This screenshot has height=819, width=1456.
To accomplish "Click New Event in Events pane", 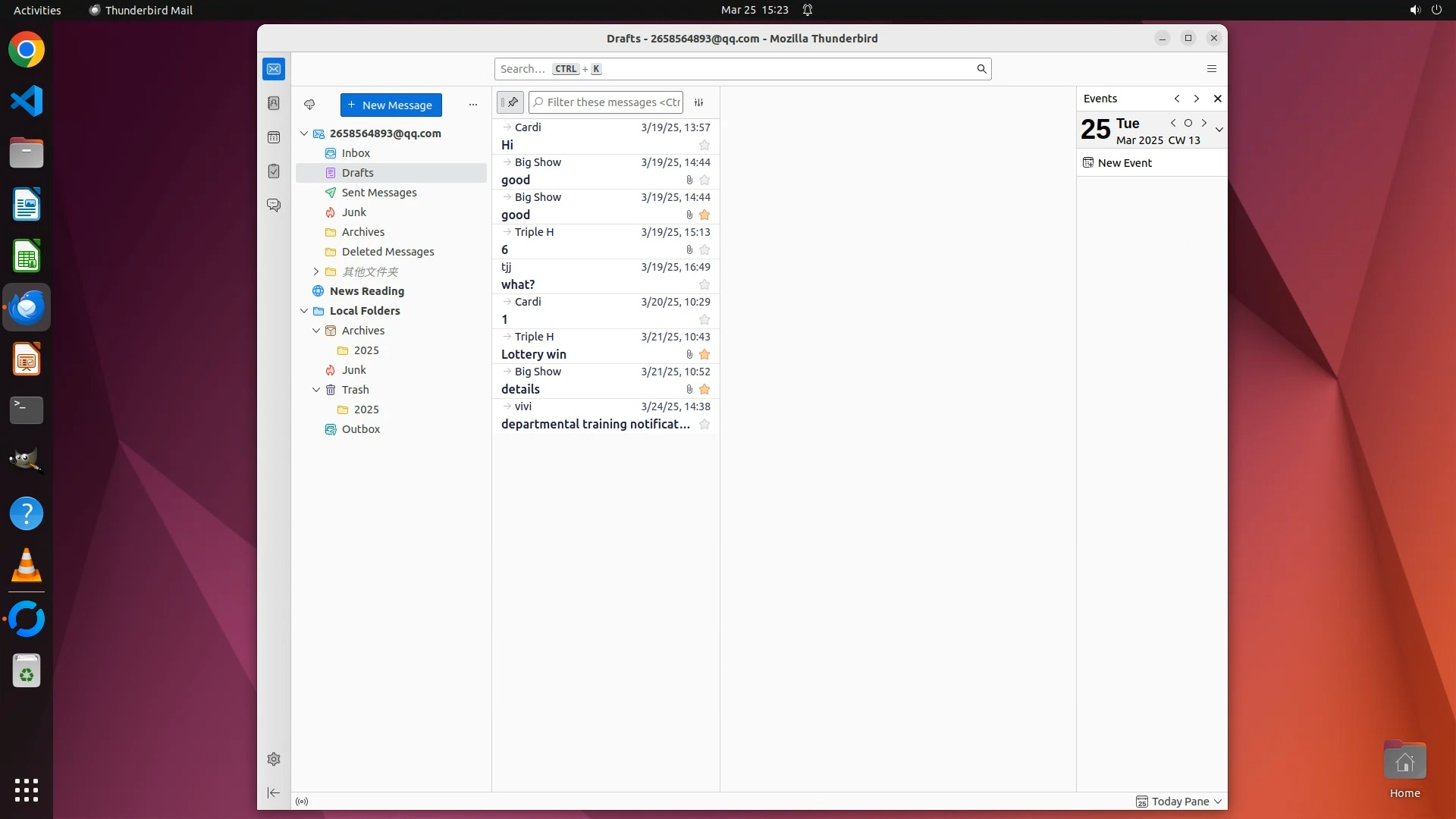I will (x=1124, y=163).
